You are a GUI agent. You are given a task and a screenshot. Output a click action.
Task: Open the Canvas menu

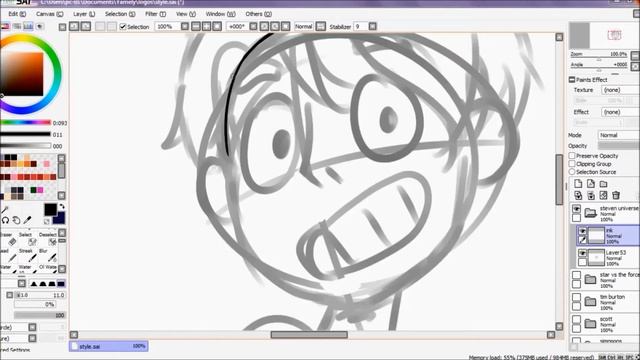coord(49,14)
